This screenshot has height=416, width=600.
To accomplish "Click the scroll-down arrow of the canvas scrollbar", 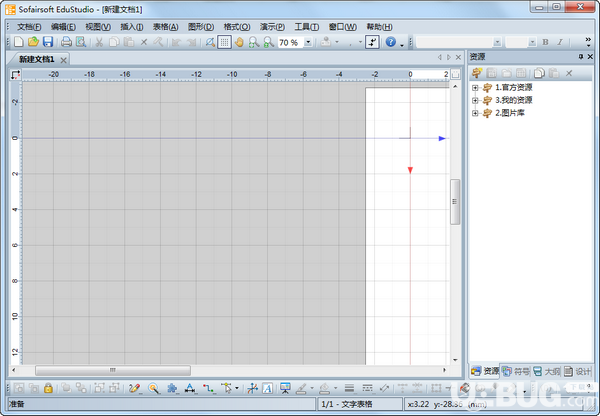I will pos(455,360).
